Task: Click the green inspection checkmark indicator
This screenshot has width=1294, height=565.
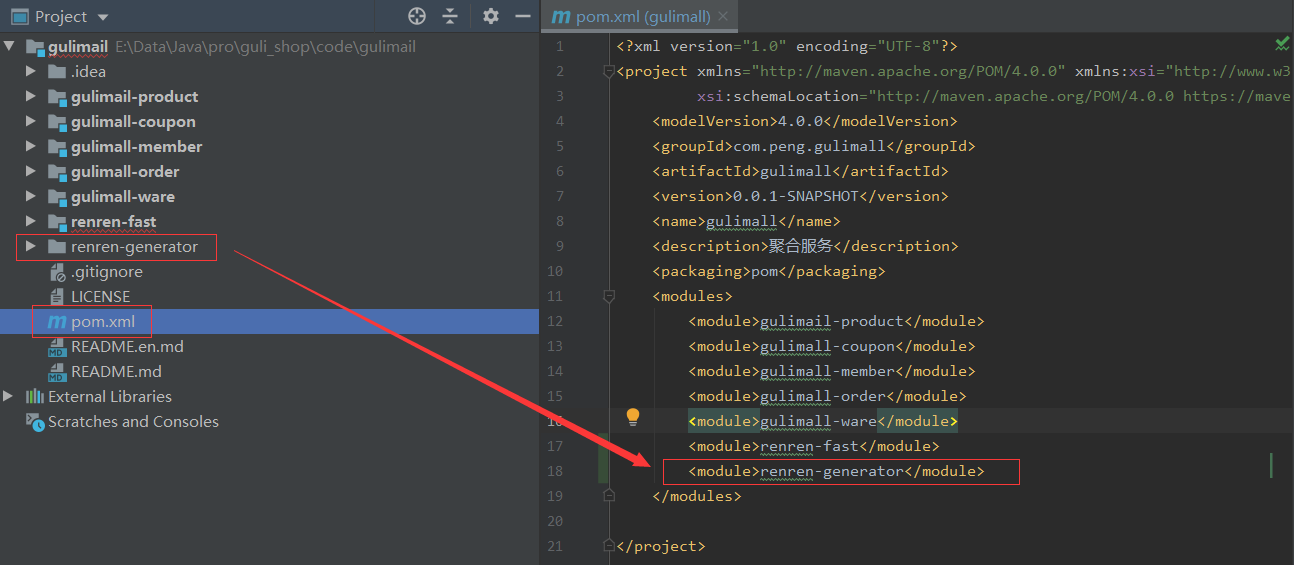Action: tap(1282, 44)
